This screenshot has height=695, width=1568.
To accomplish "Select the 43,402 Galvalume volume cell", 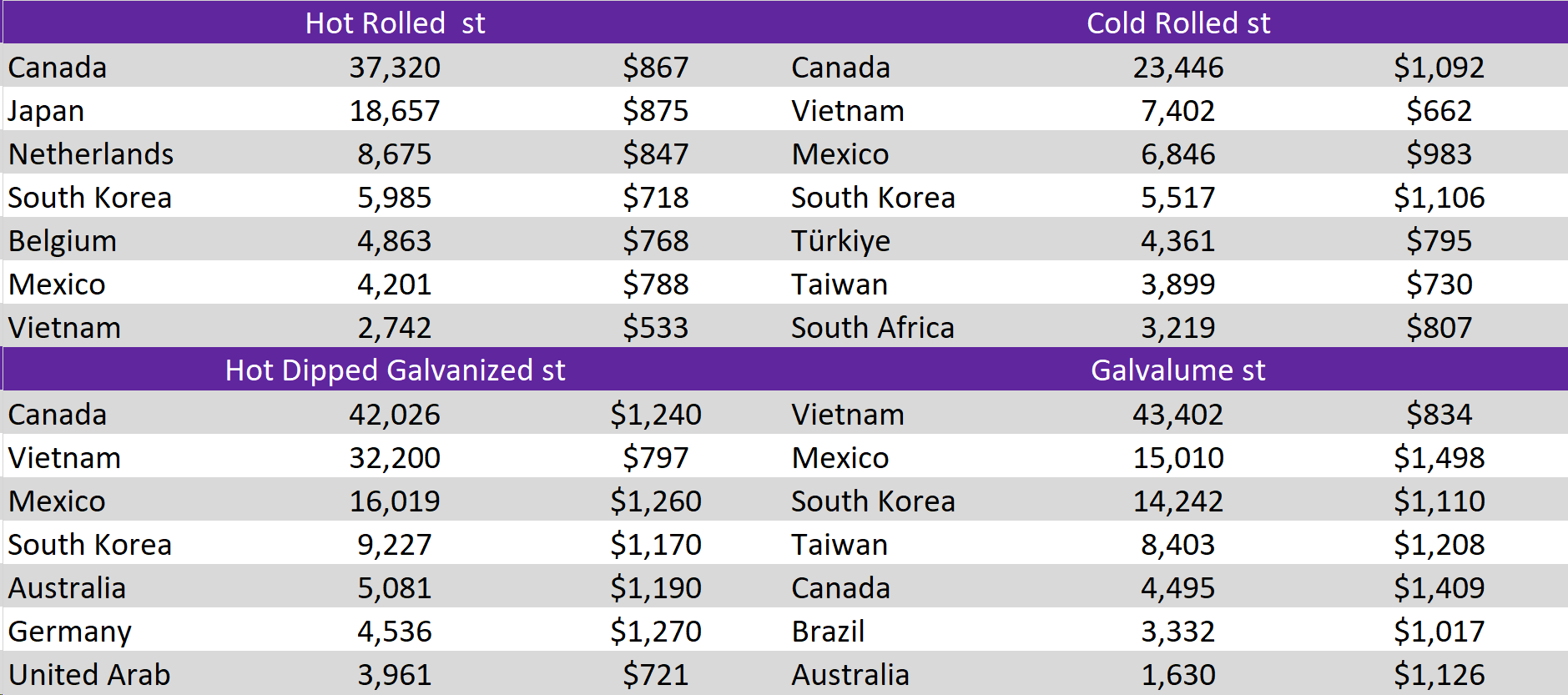I will [x=1177, y=415].
